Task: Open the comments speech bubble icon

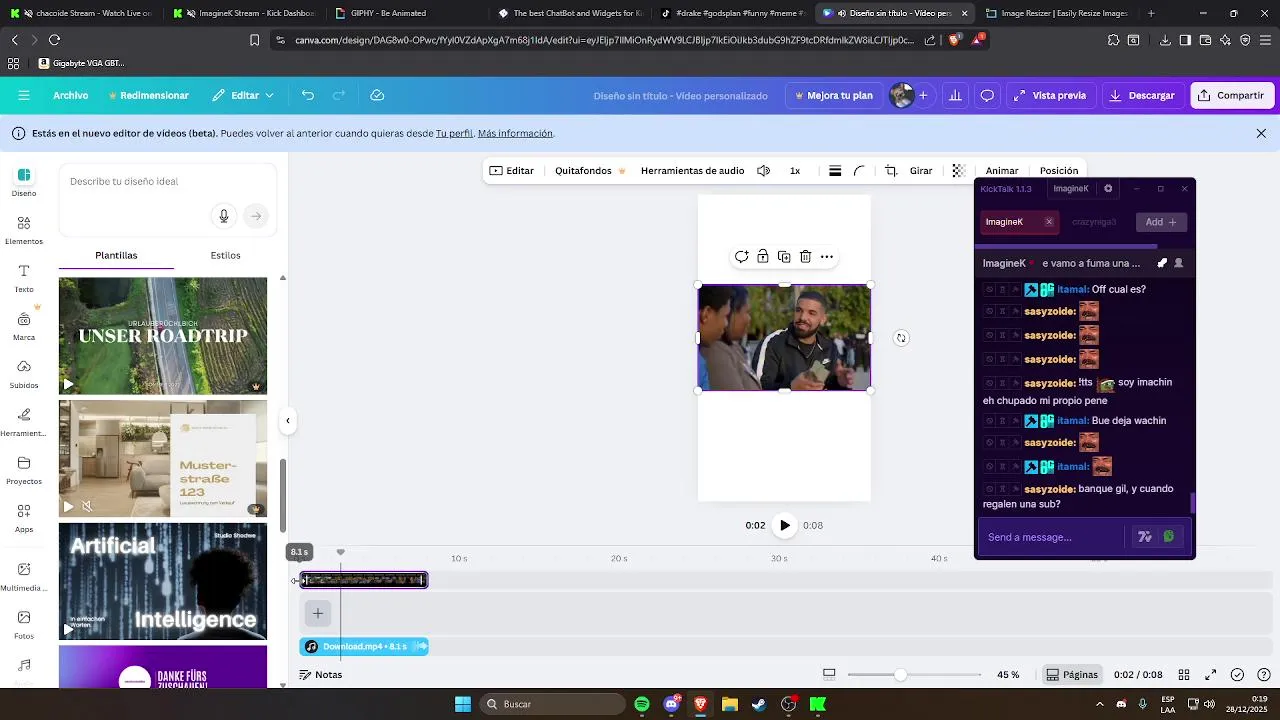Action: coord(987,95)
